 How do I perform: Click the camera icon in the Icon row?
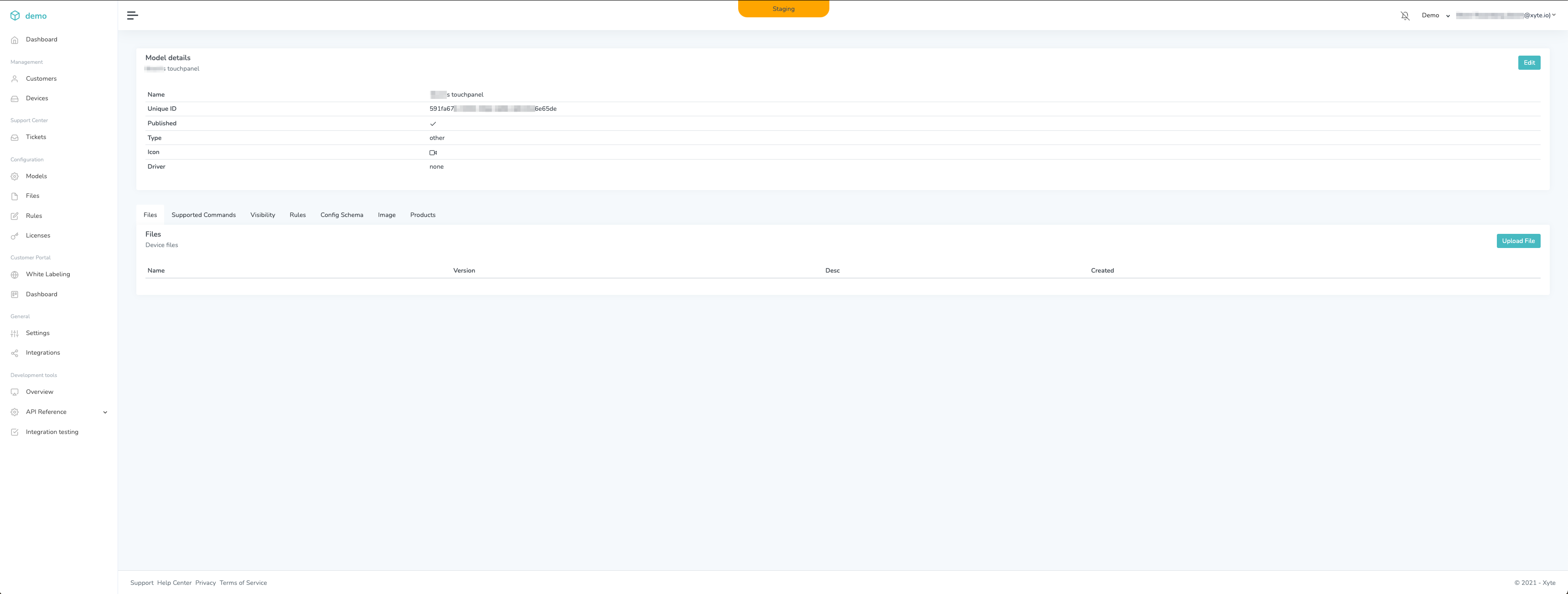[x=434, y=153]
